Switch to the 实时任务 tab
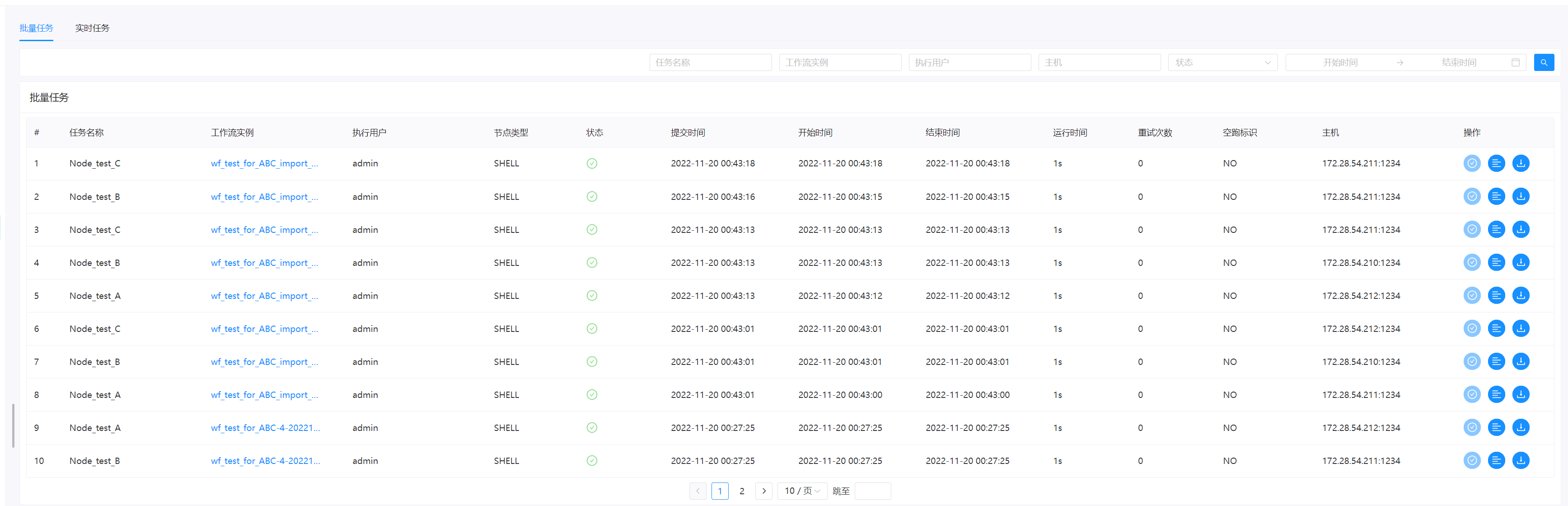1568x506 pixels. tap(92, 28)
